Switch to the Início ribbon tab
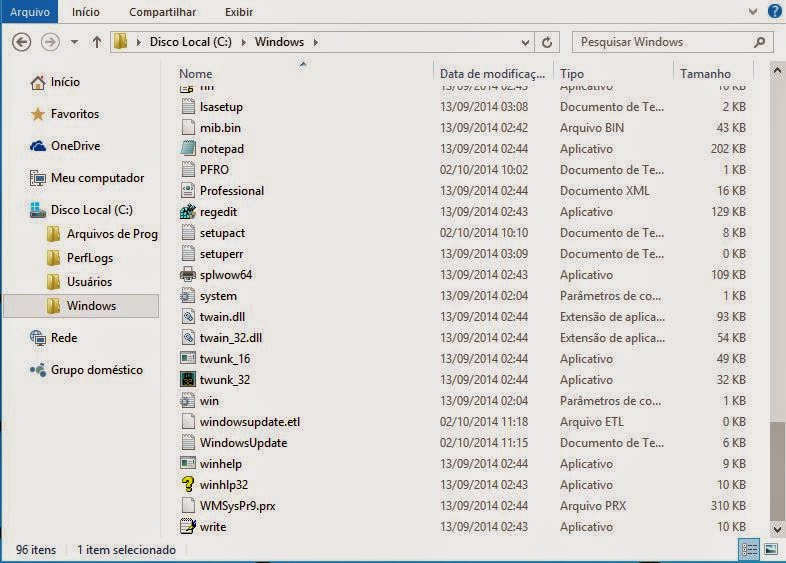This screenshot has width=786, height=563. [x=86, y=12]
